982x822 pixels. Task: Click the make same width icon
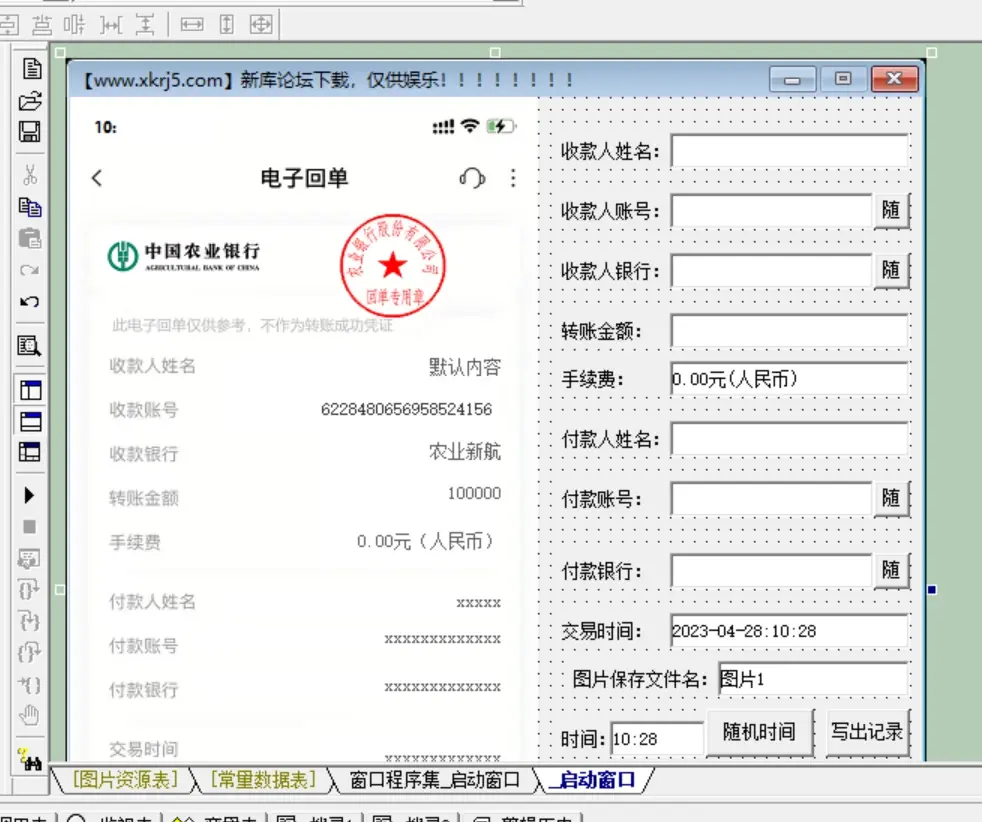[x=192, y=25]
